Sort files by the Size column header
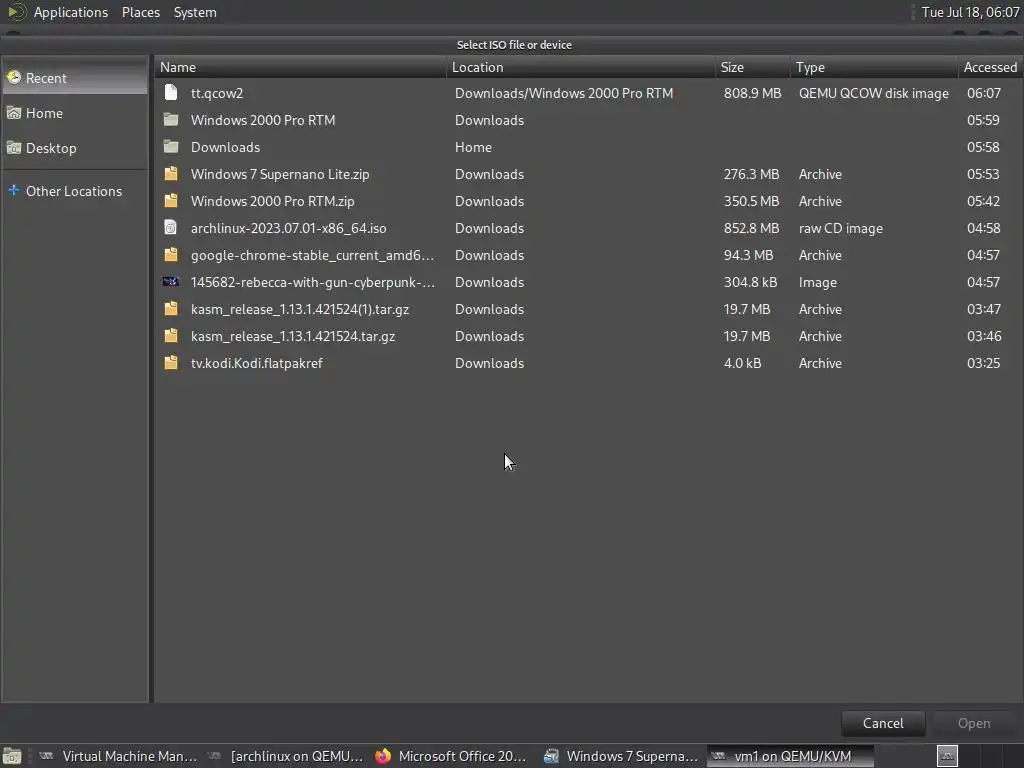The image size is (1024, 768). tap(752, 67)
